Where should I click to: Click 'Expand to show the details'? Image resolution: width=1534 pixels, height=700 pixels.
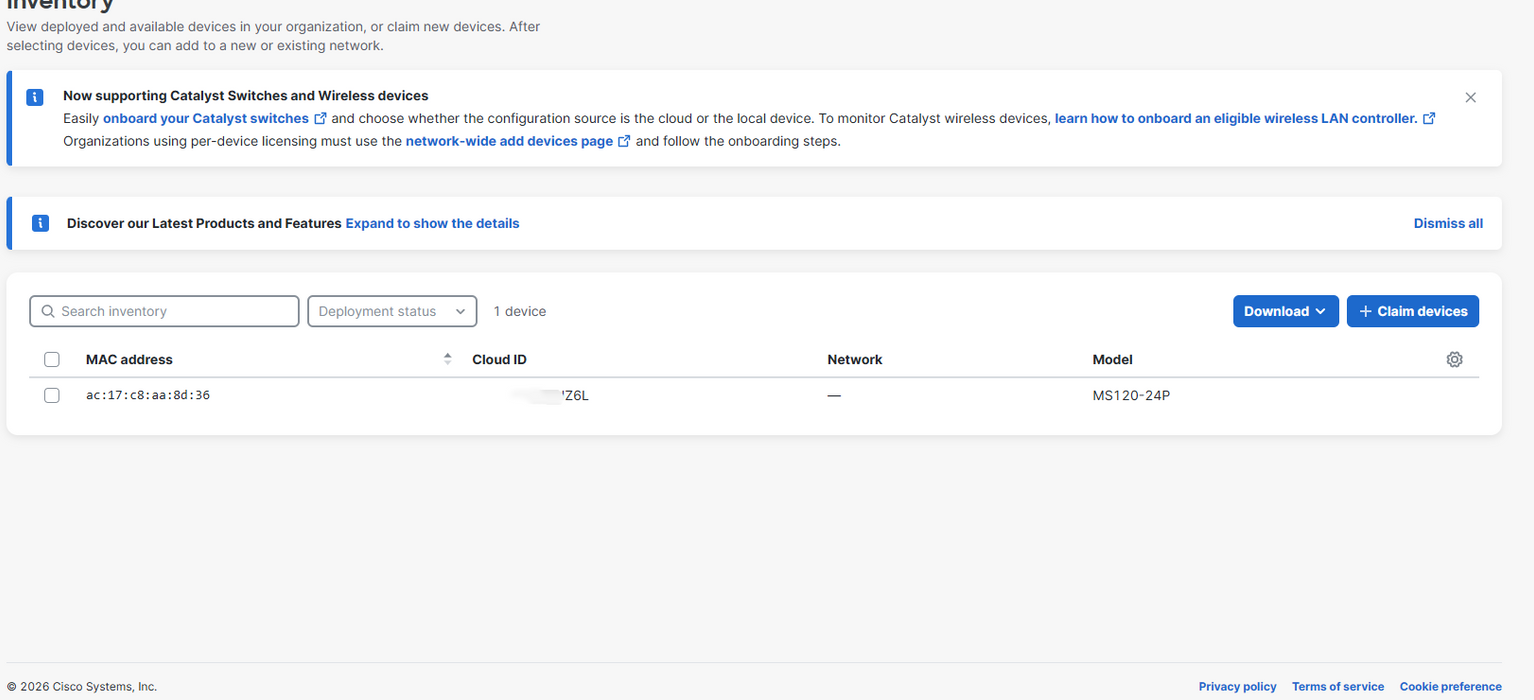[x=432, y=223]
